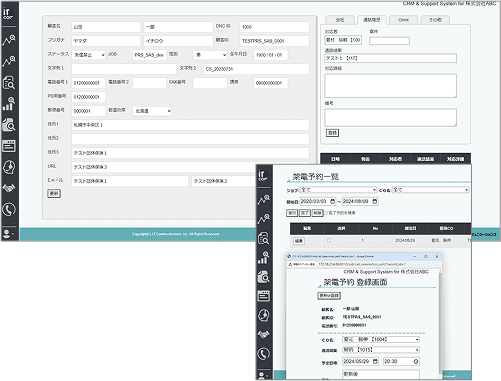Click the 完了 button in 架電予約一覧
The image size is (501, 381).
[305, 213]
